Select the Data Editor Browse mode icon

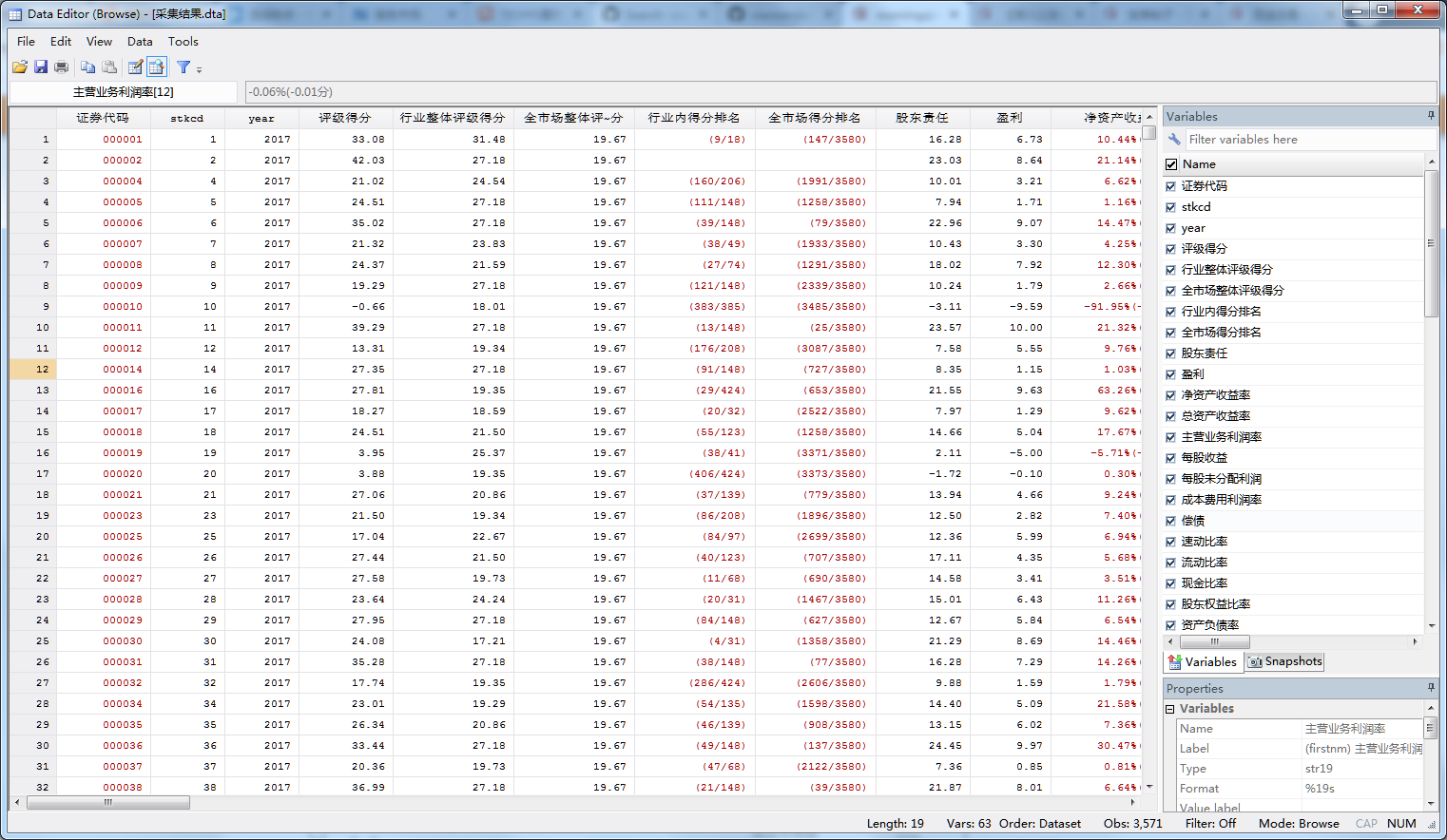(x=157, y=67)
